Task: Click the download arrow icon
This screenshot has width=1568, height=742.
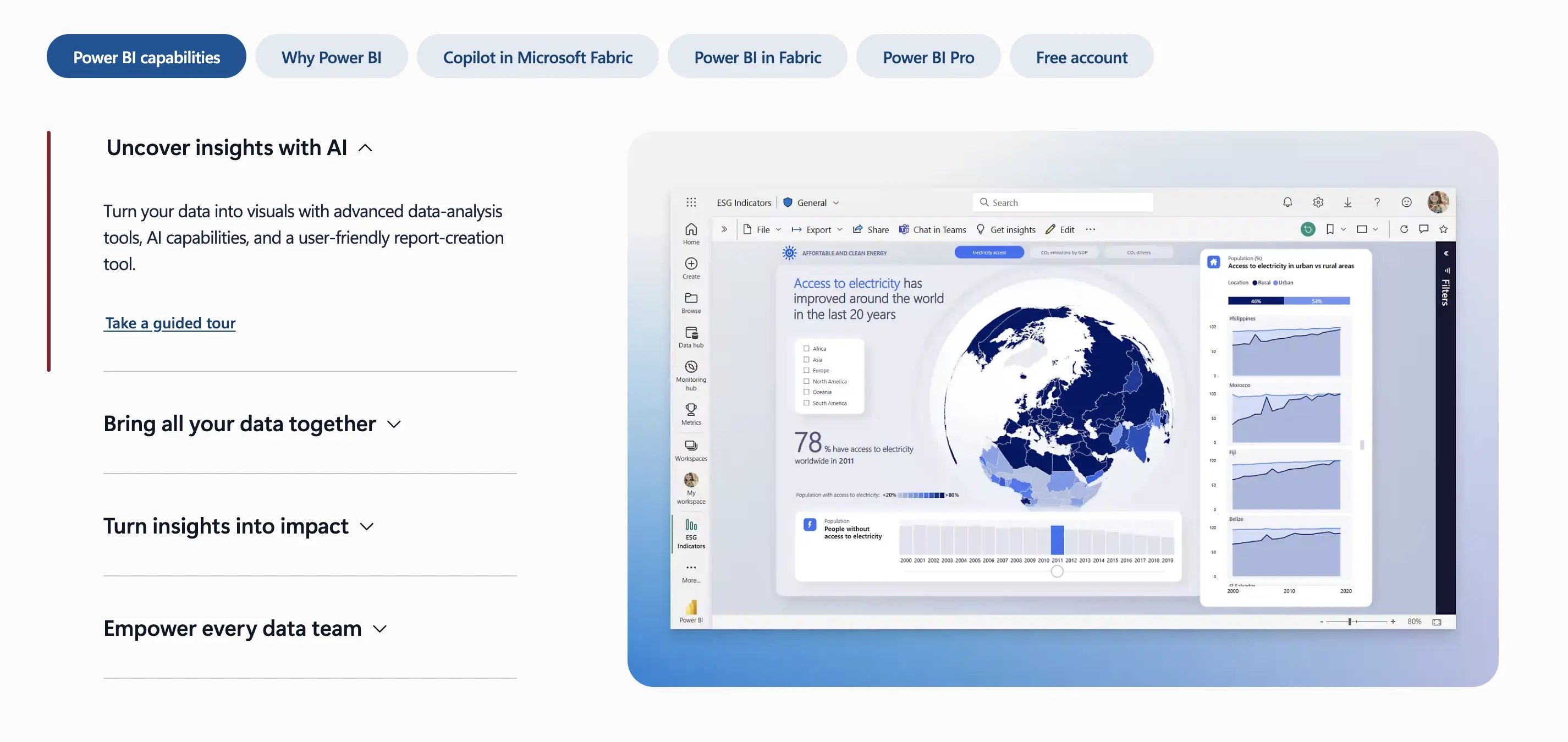Action: [x=1347, y=203]
